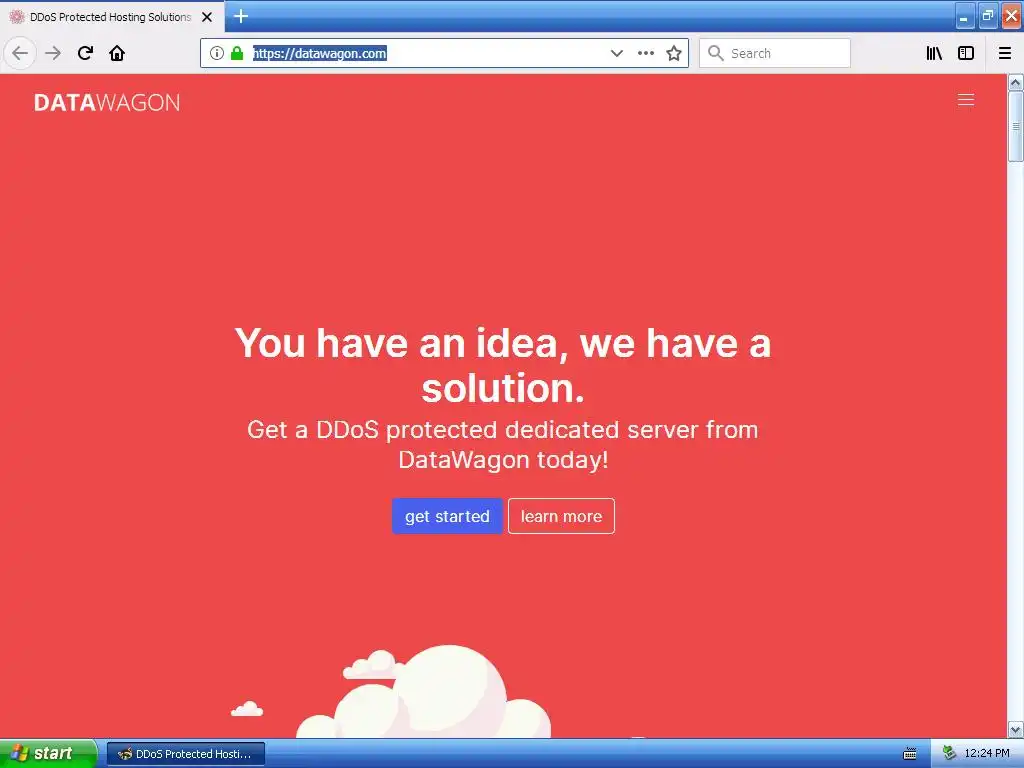Click the magnifier icon in search box

point(716,53)
